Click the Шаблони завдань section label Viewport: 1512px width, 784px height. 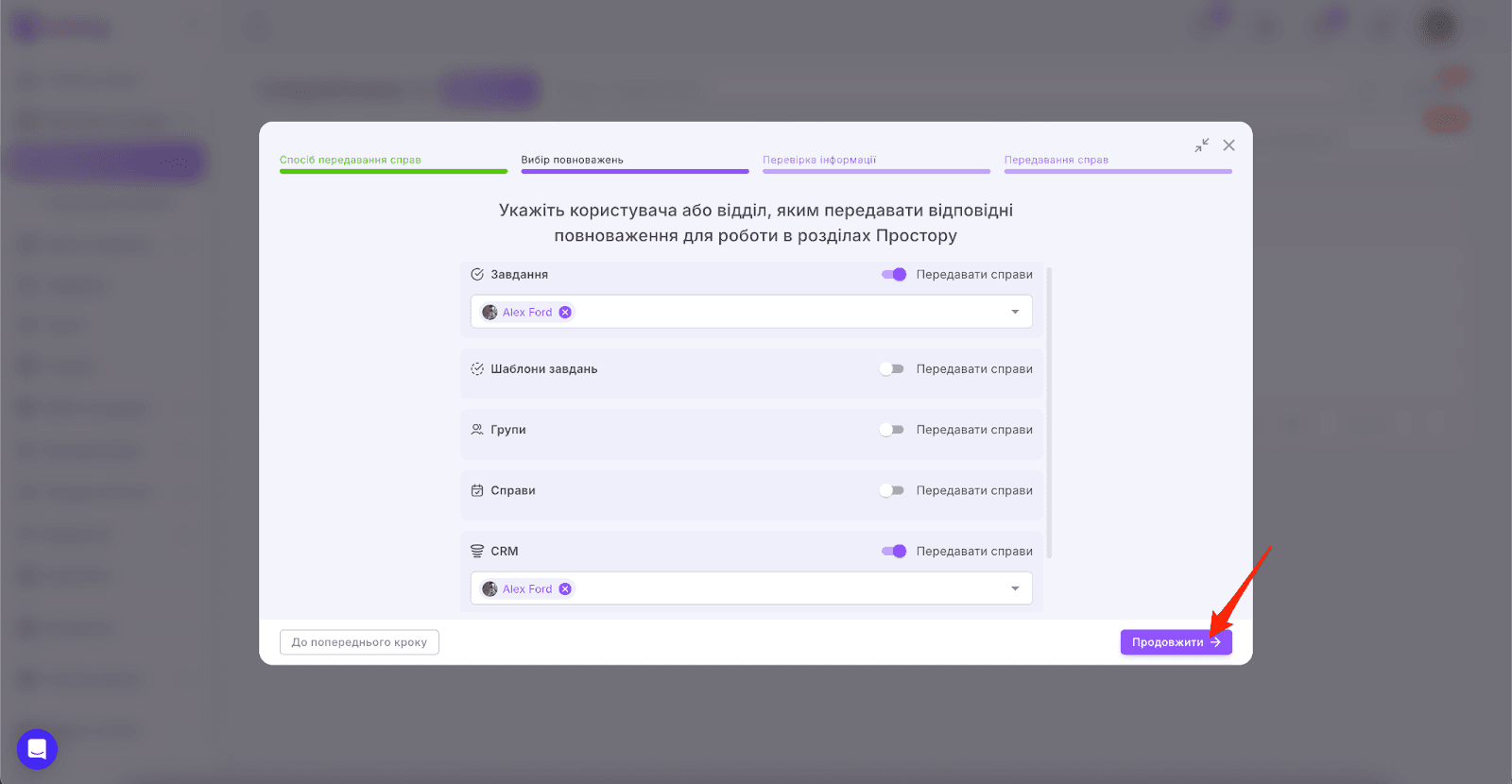coord(544,369)
